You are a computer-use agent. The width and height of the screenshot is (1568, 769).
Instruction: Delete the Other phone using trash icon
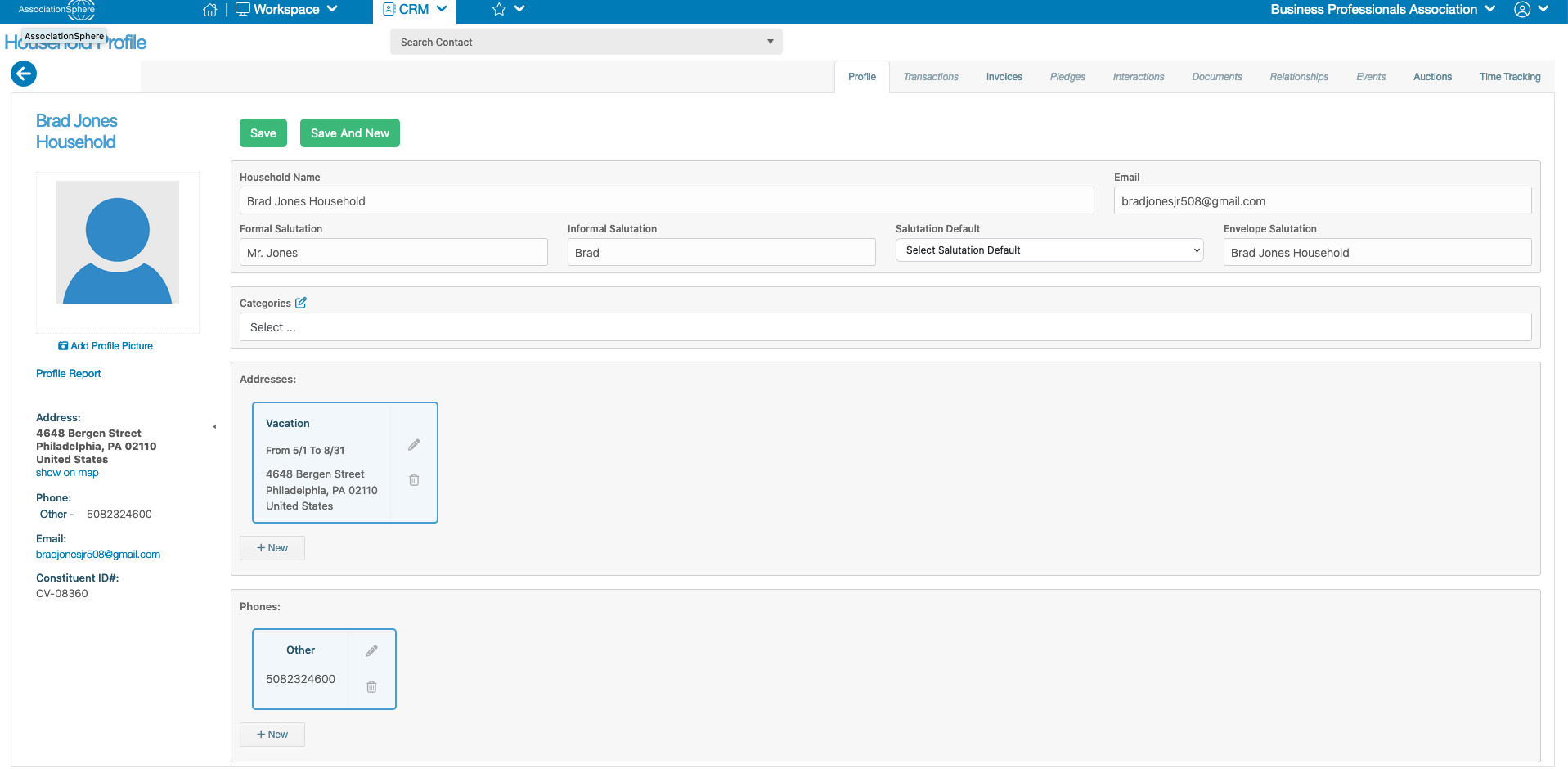[371, 687]
